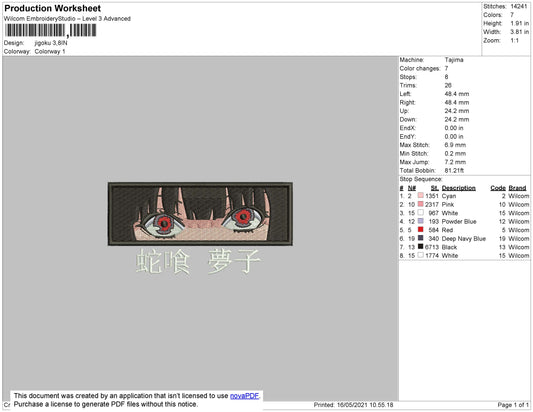Click the Code column header
Image resolution: width=533 pixels, height=412 pixels.
[498, 188]
